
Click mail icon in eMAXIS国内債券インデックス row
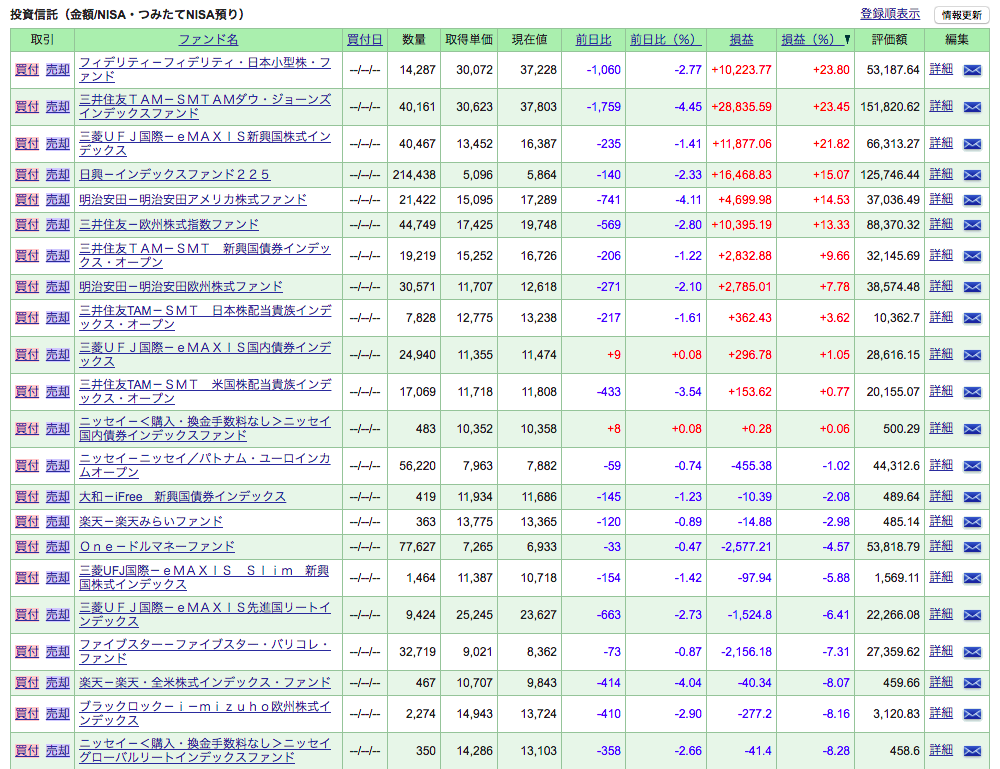[x=972, y=355]
